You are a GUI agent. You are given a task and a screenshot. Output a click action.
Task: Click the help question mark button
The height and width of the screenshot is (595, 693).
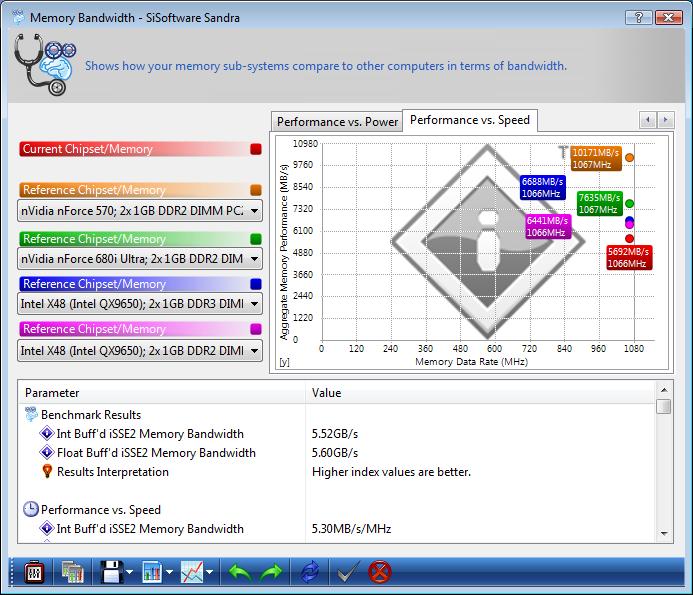click(639, 17)
